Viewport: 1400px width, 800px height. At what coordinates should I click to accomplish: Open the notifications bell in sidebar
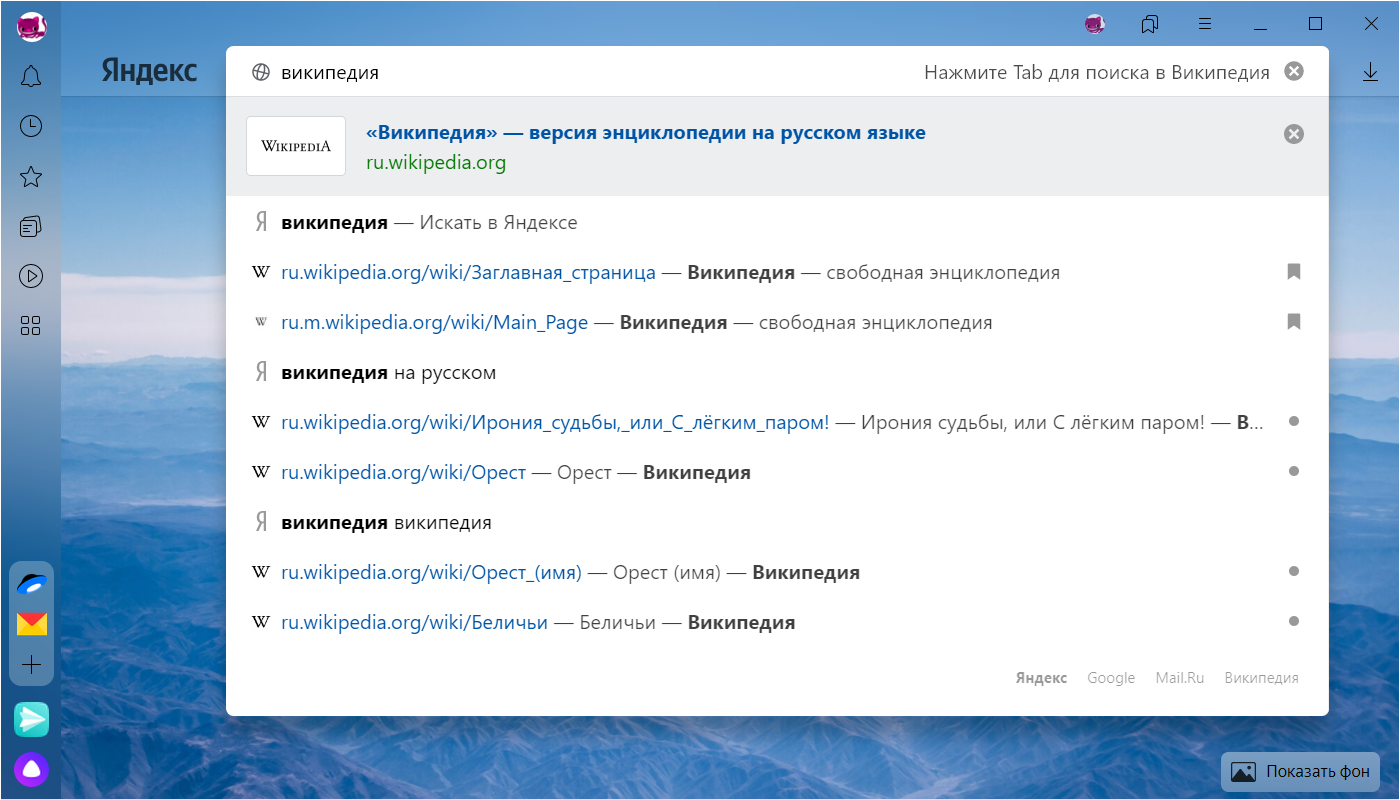coord(31,76)
